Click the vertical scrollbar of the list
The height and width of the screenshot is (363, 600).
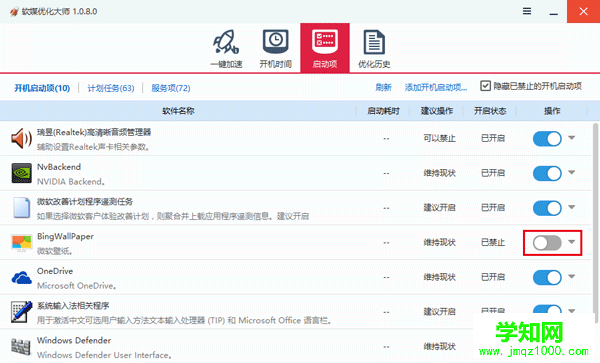[595, 223]
